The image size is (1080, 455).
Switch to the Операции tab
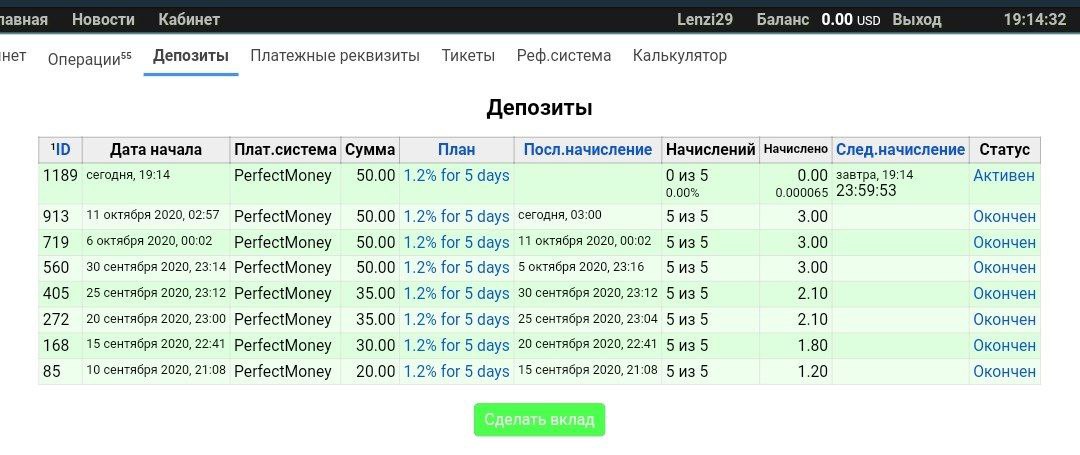(90, 59)
